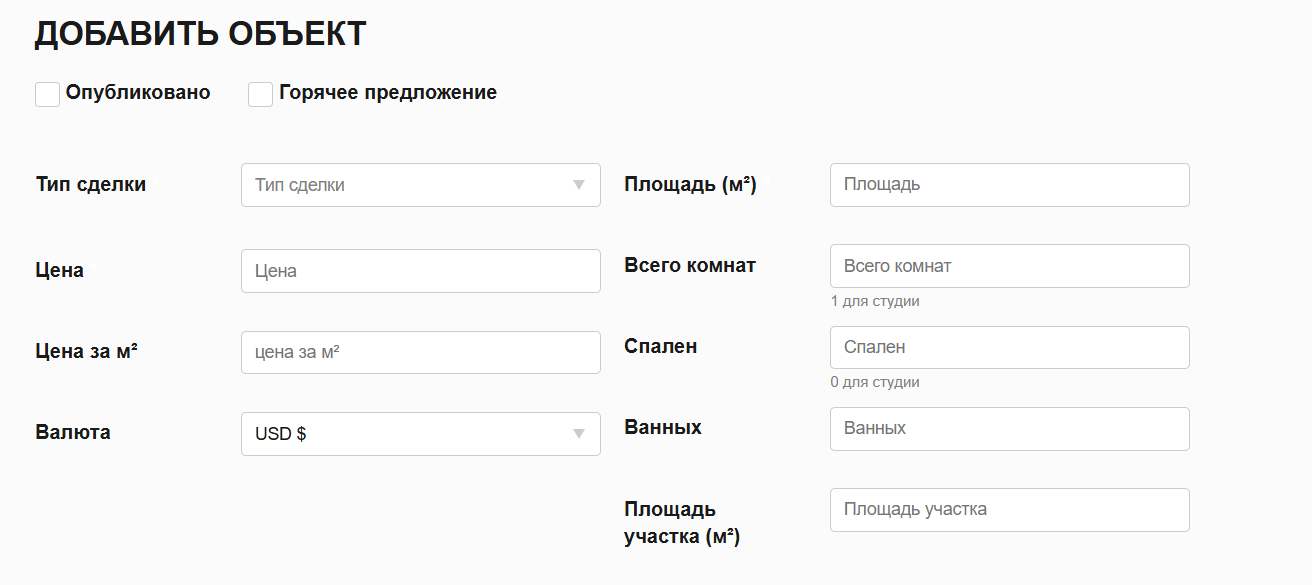Click the Площадь участка (м²) label
This screenshot has height=585, width=1312.
tap(682, 523)
